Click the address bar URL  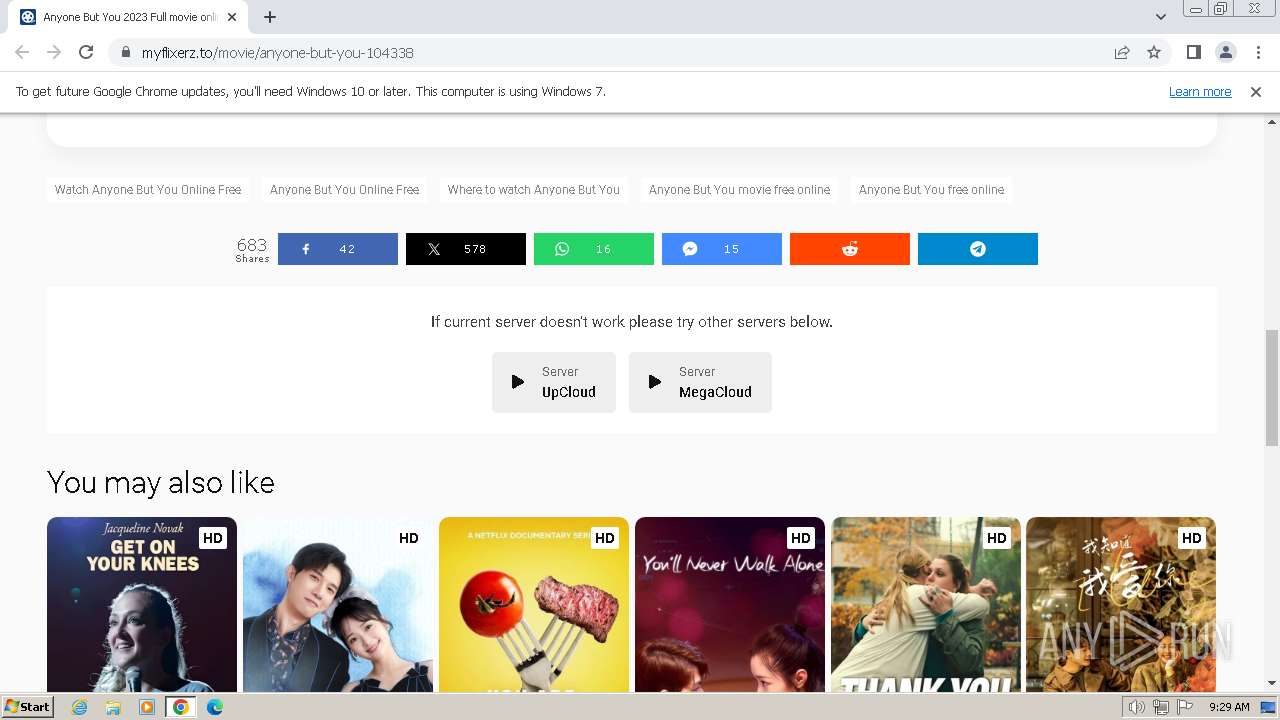(277, 52)
